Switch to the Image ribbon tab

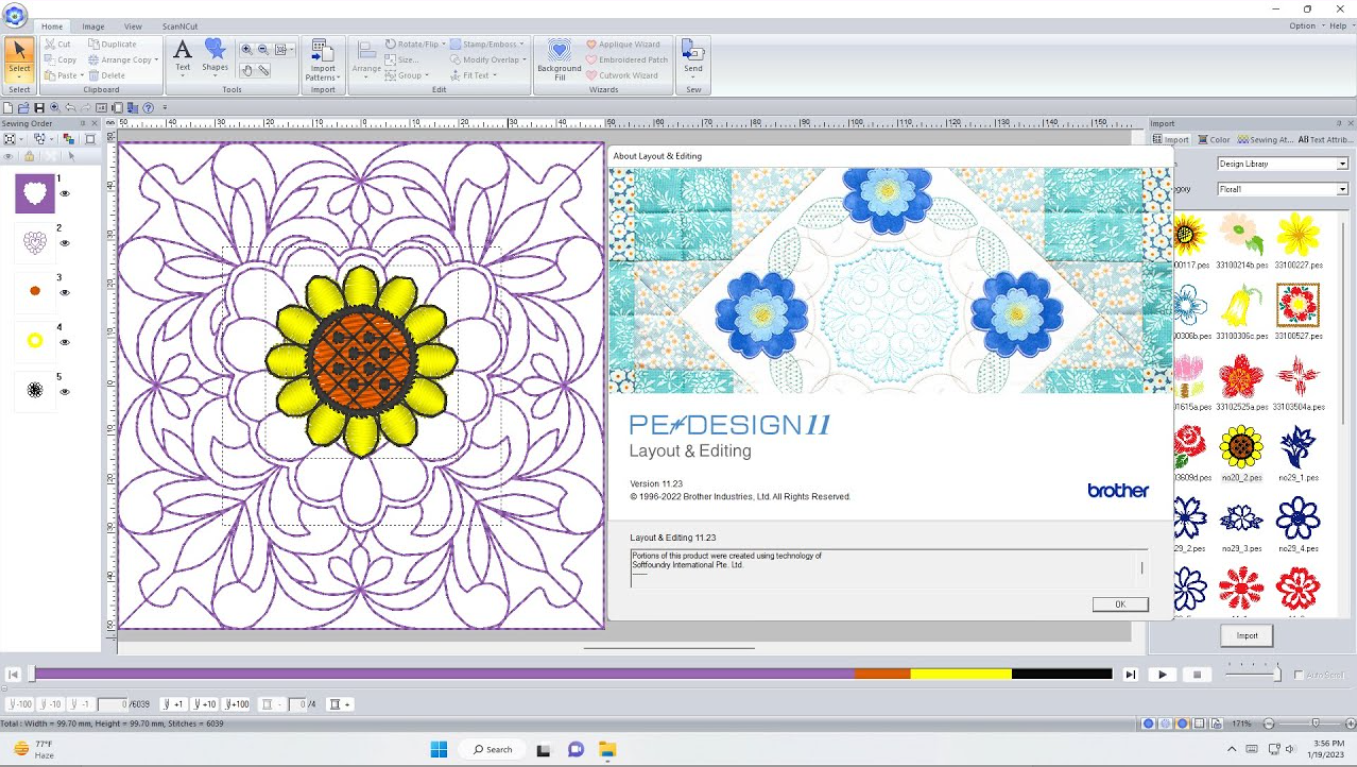point(92,26)
